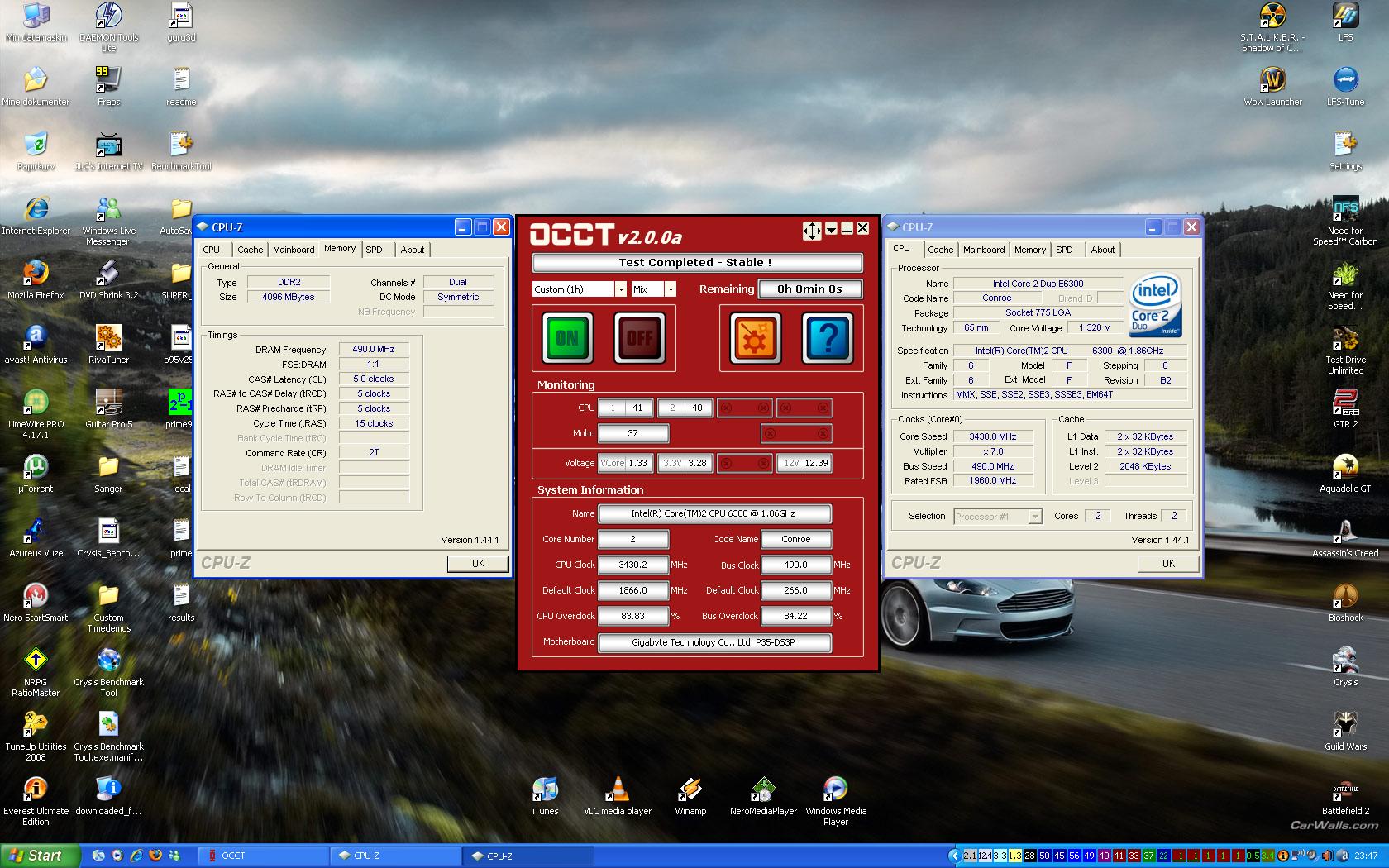This screenshot has width=1389, height=868.
Task: Open the test duration Custom (1h) dropdown
Action: [x=621, y=289]
